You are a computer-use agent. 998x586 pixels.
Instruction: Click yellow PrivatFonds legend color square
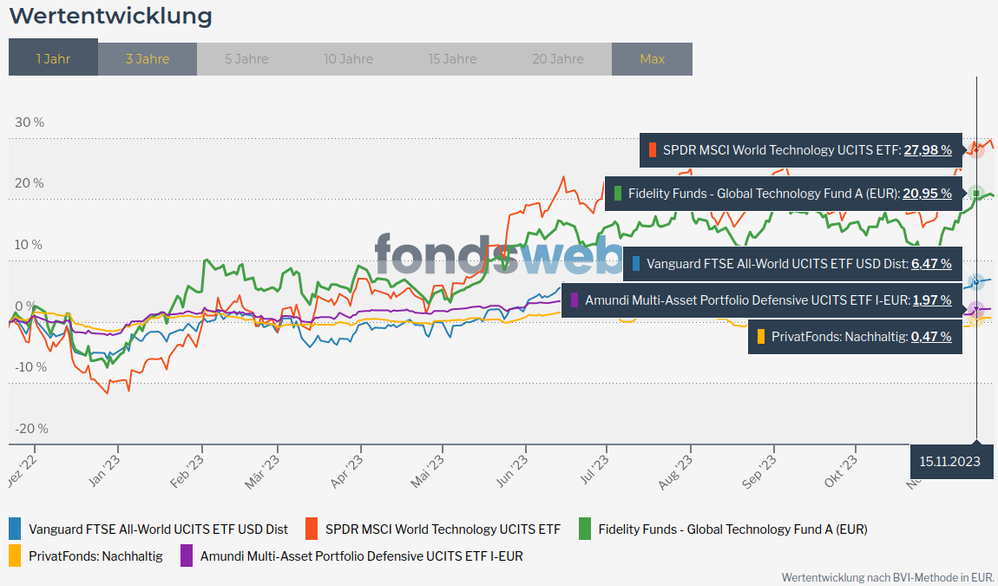pyautogui.click(x=15, y=555)
